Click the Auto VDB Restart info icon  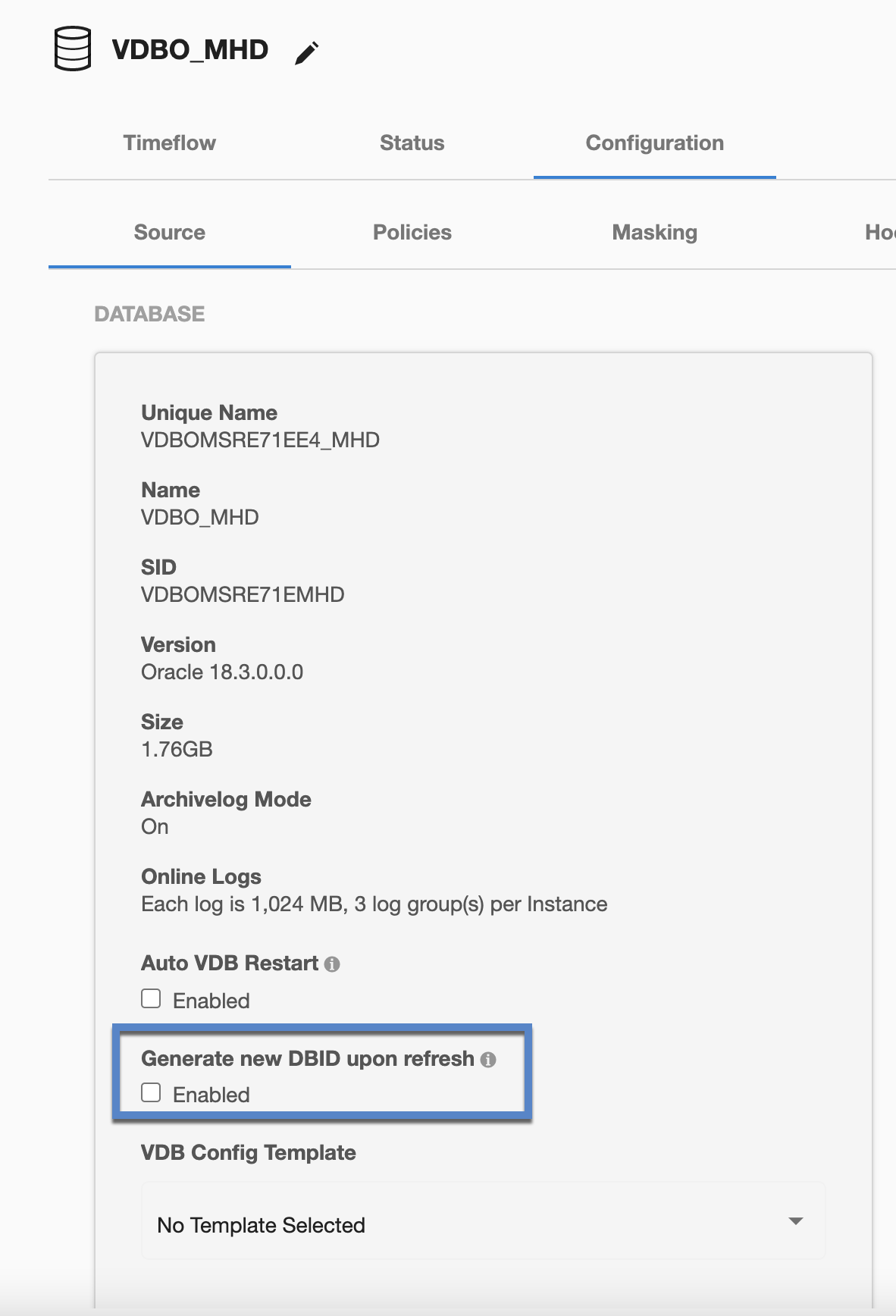pyautogui.click(x=332, y=964)
